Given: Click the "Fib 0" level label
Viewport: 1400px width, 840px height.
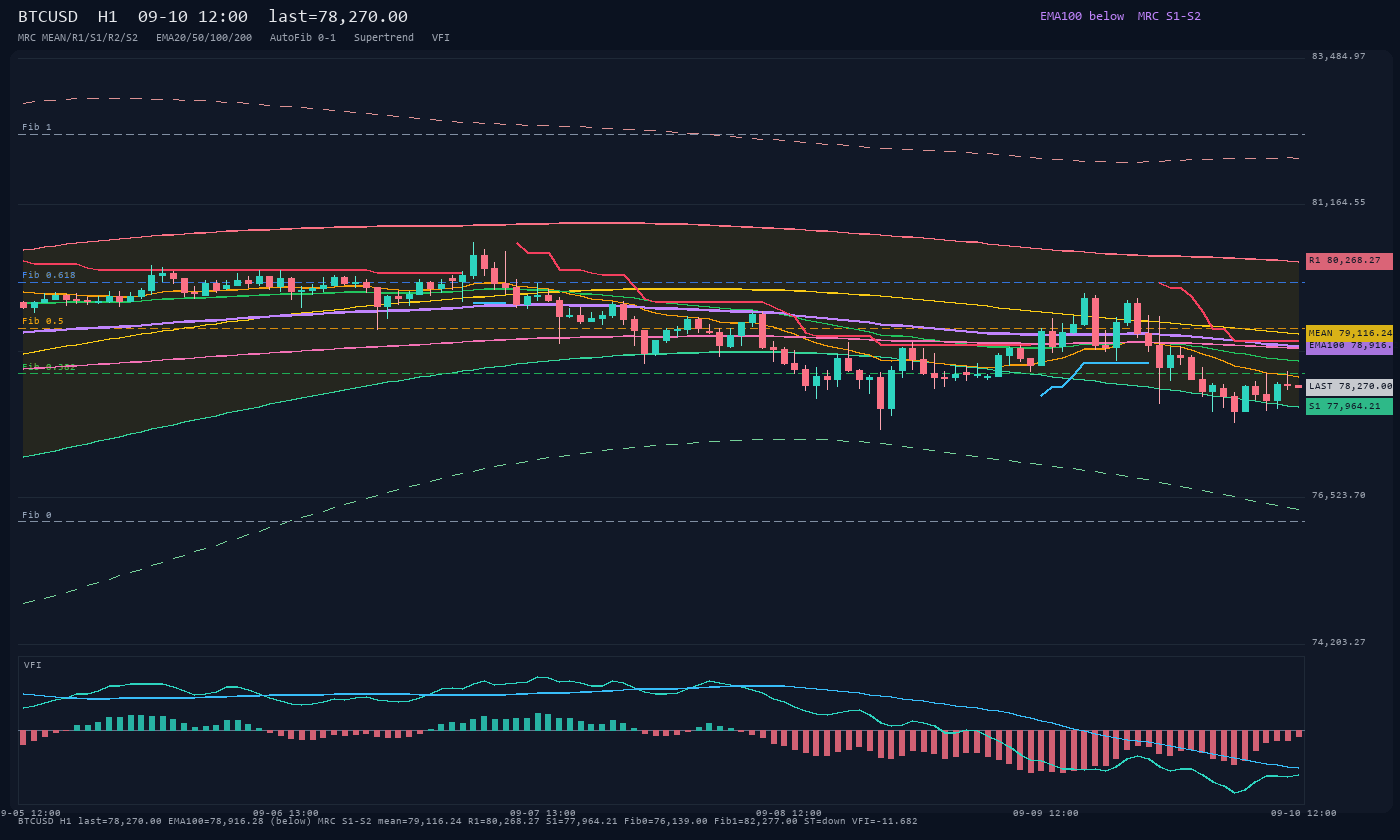Looking at the screenshot, I should pos(37,515).
